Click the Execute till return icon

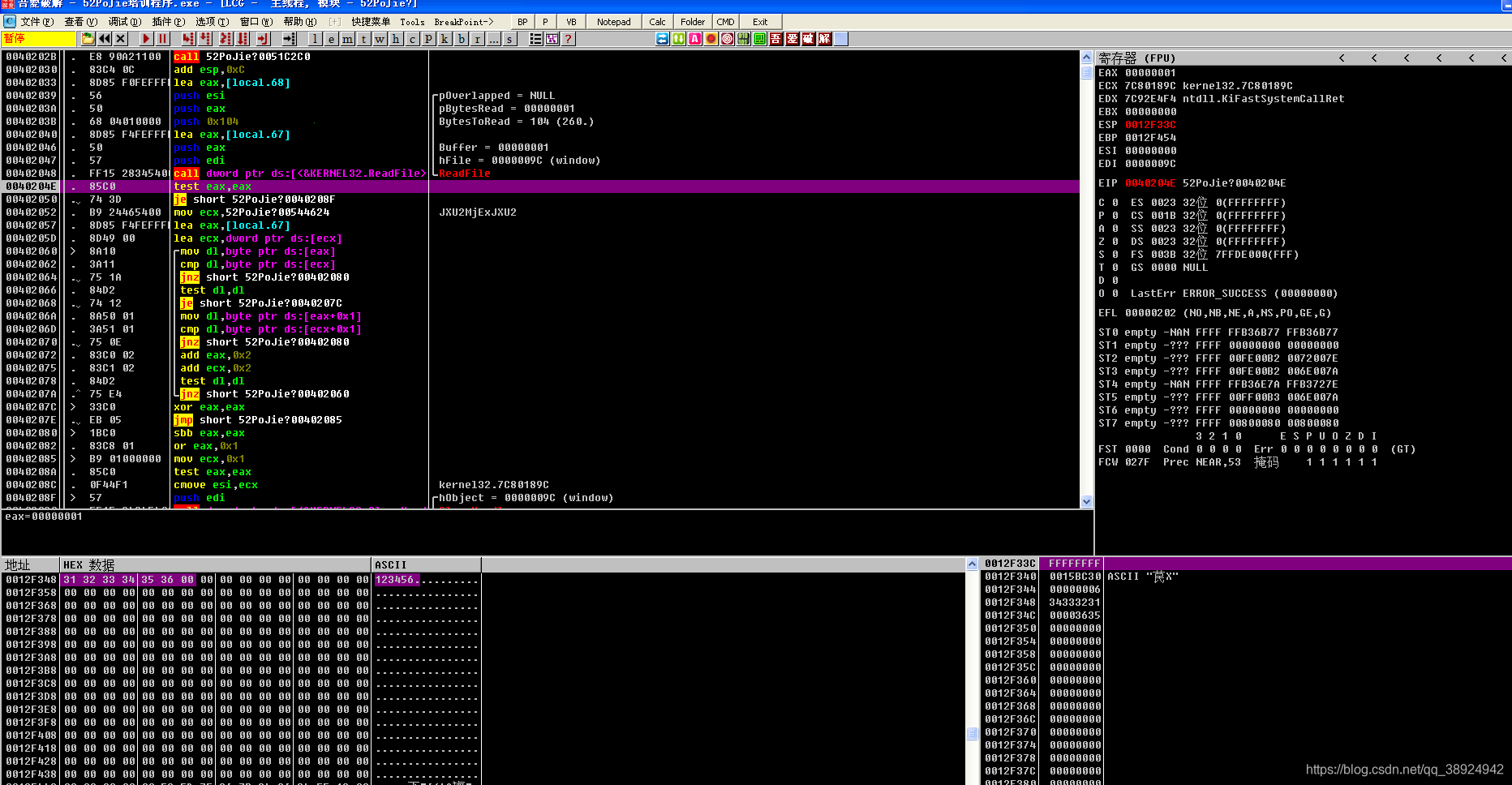[263, 39]
